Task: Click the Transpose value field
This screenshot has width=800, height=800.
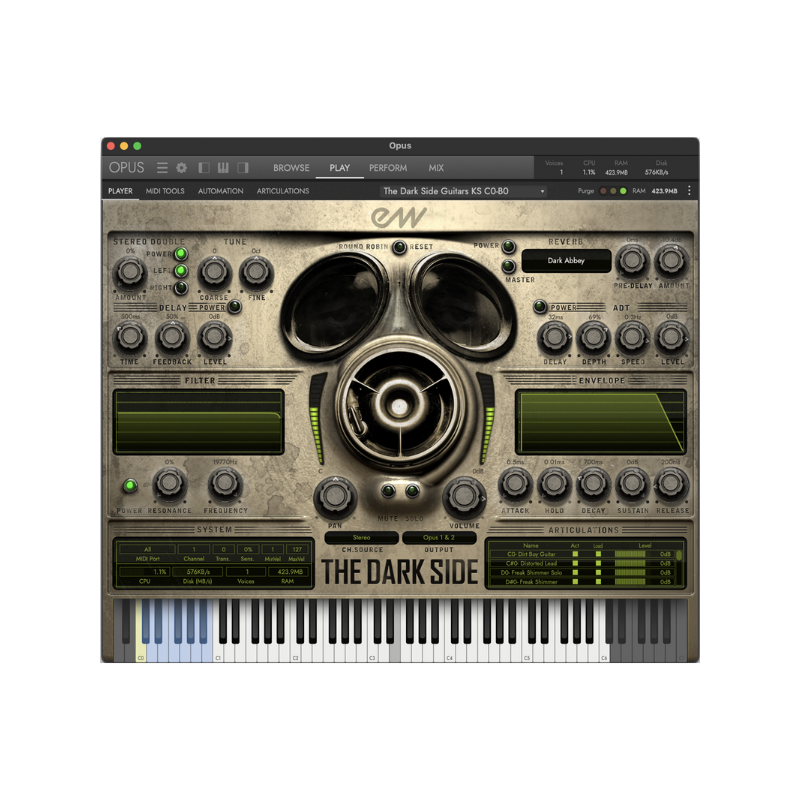Action: pyautogui.click(x=223, y=549)
